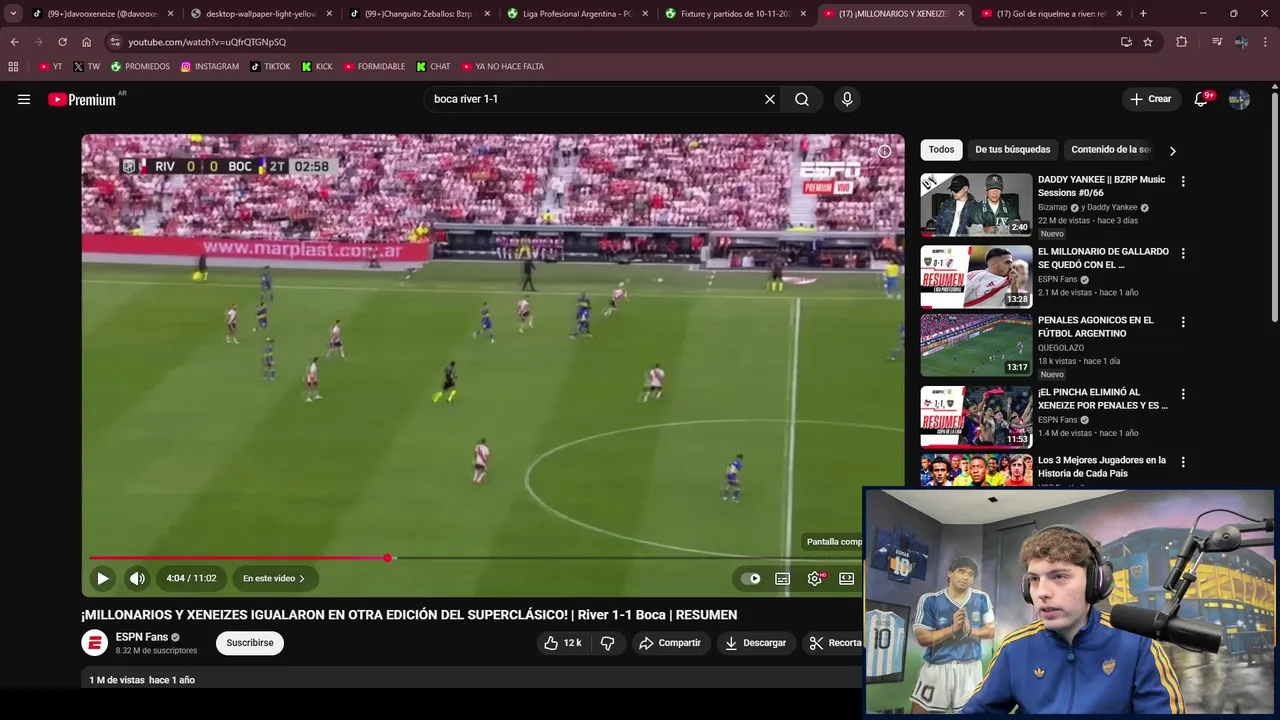Switch to theater mode icon

click(847, 578)
